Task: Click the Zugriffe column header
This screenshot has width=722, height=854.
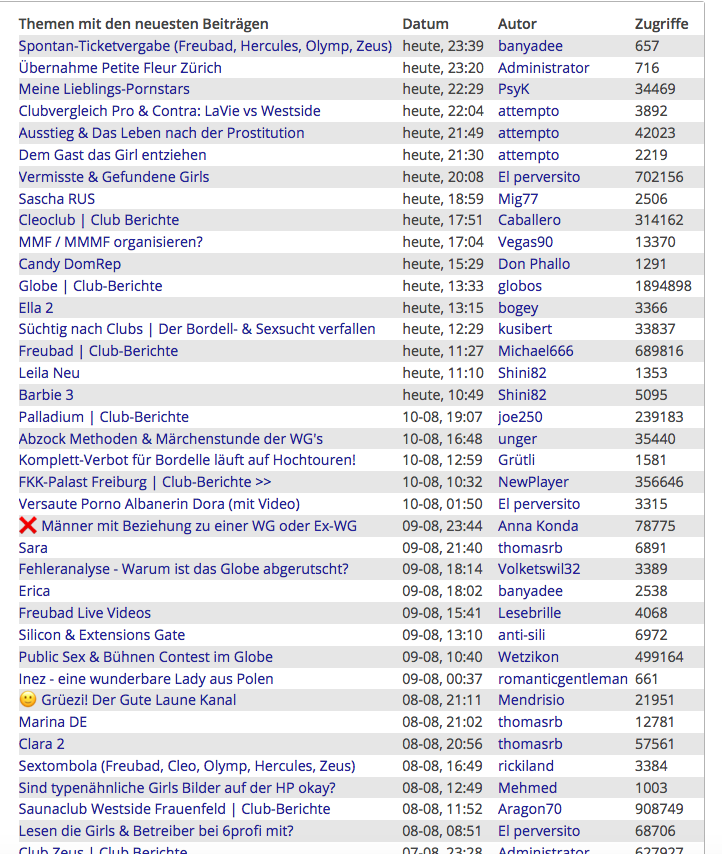Action: click(x=661, y=24)
